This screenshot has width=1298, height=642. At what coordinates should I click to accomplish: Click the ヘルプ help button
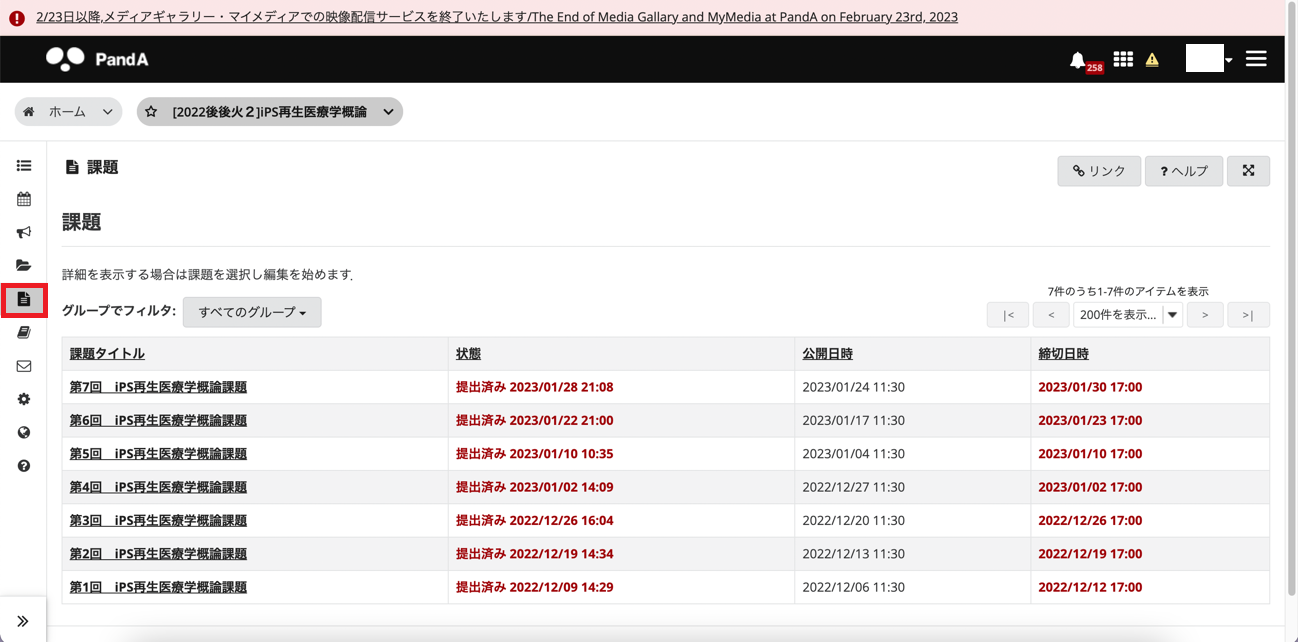[x=1184, y=171]
